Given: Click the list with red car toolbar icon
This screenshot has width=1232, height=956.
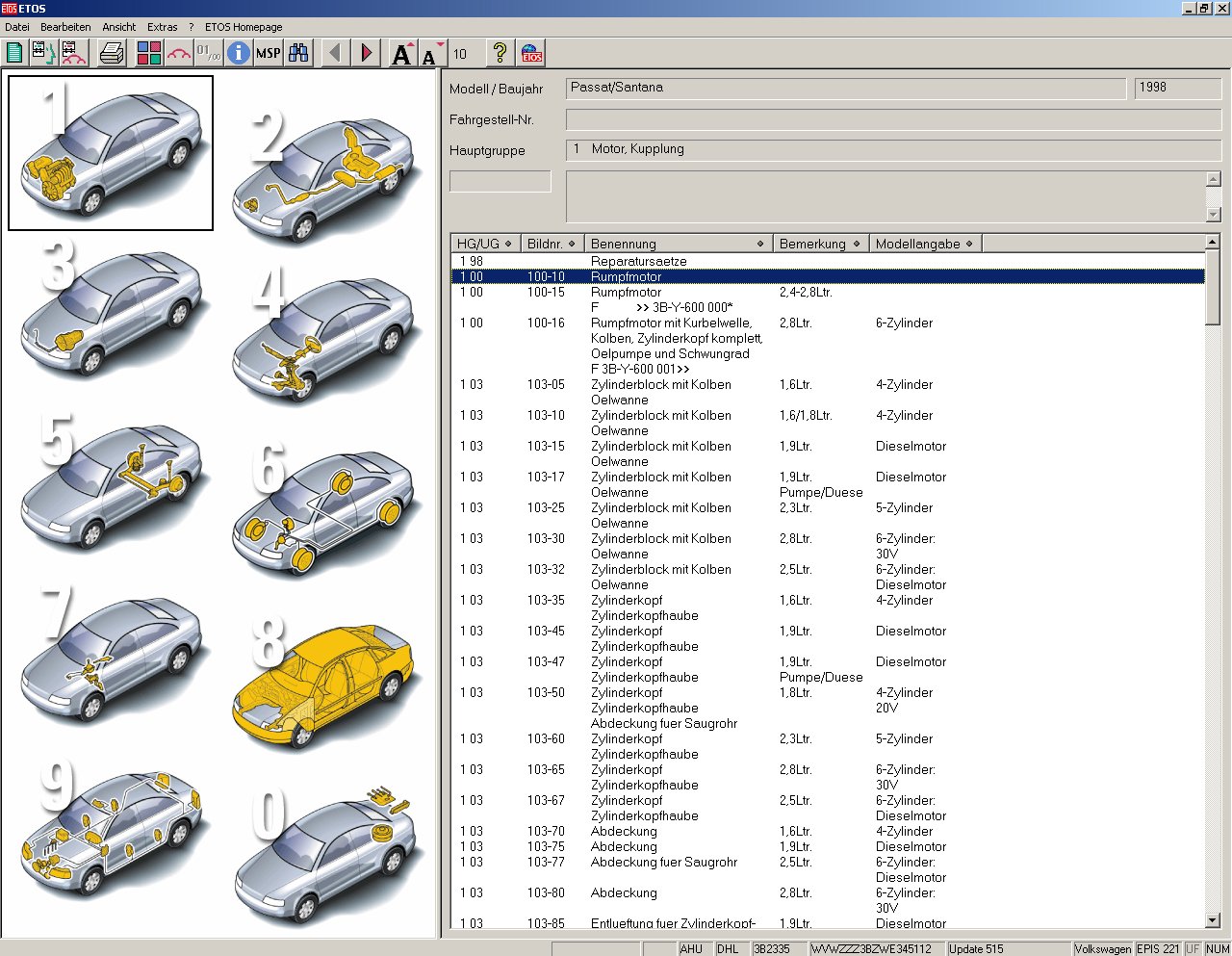Looking at the screenshot, I should click(74, 53).
